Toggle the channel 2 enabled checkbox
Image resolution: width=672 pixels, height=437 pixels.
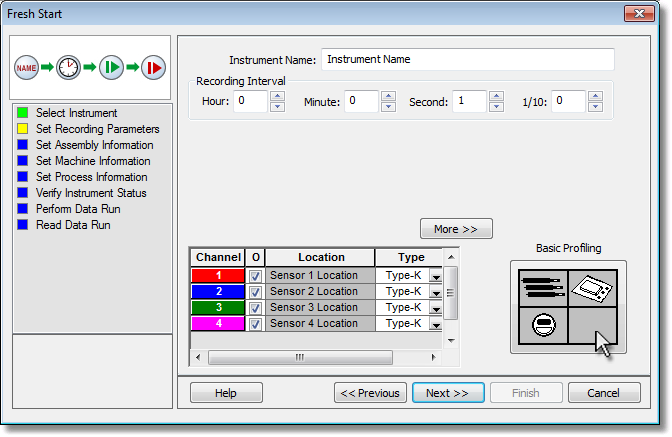coord(255,292)
